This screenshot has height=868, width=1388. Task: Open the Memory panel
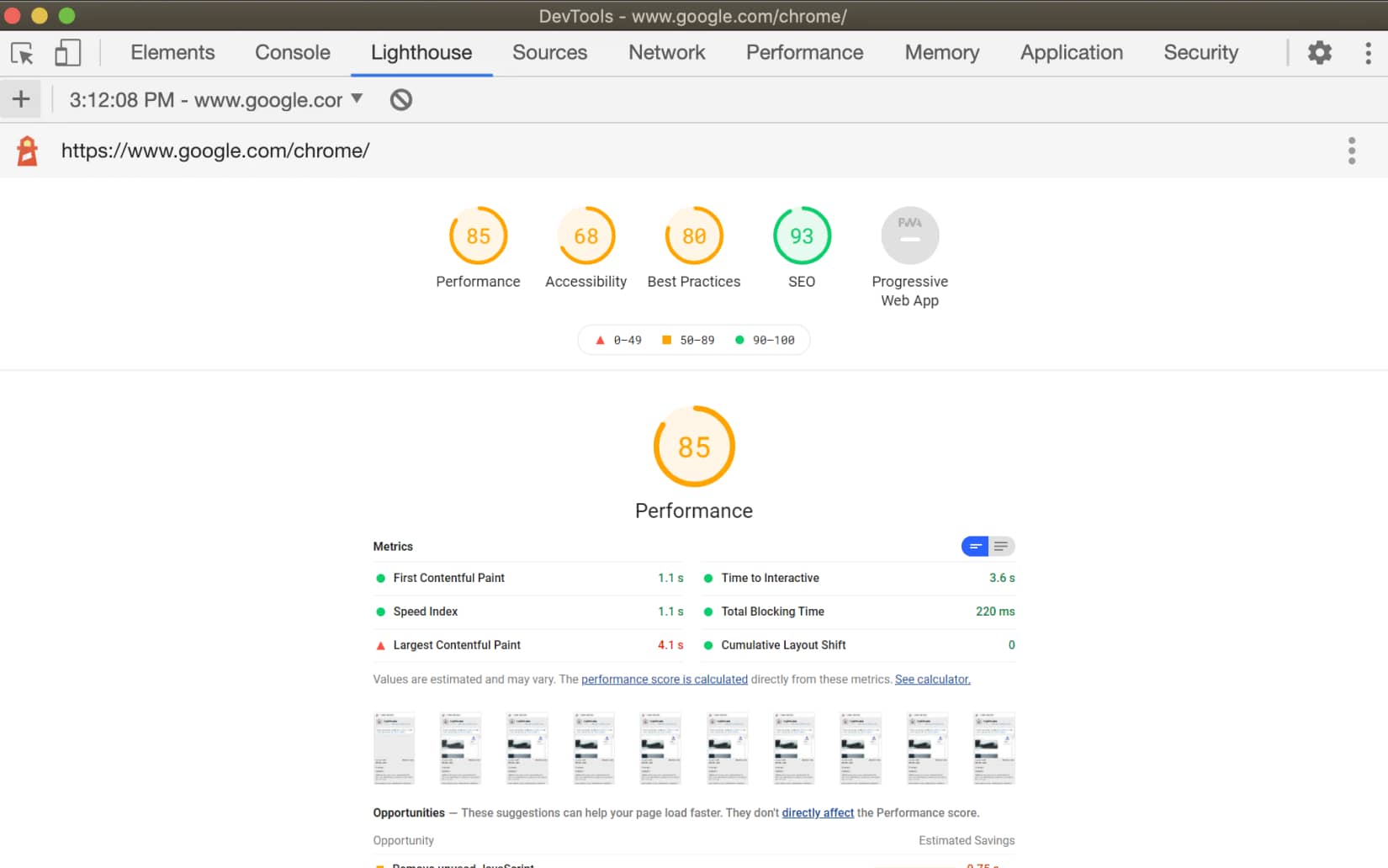tap(941, 52)
